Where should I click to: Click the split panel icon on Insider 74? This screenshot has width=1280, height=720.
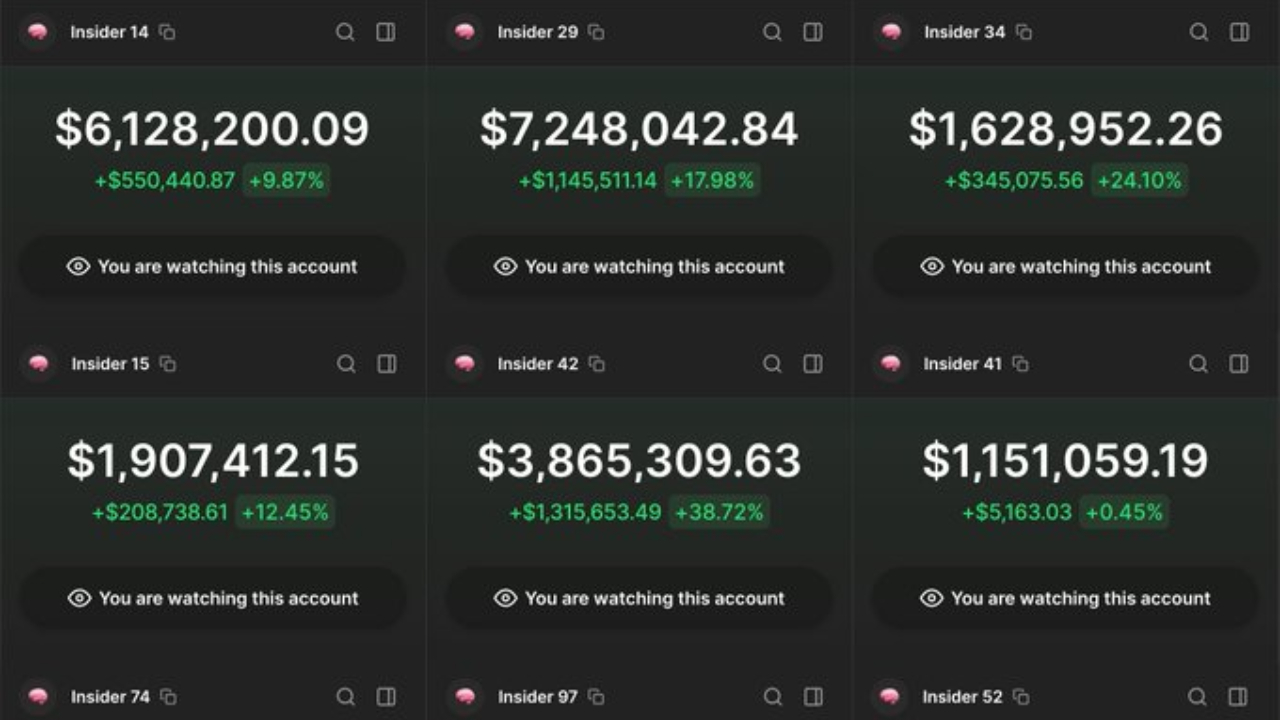pos(386,697)
